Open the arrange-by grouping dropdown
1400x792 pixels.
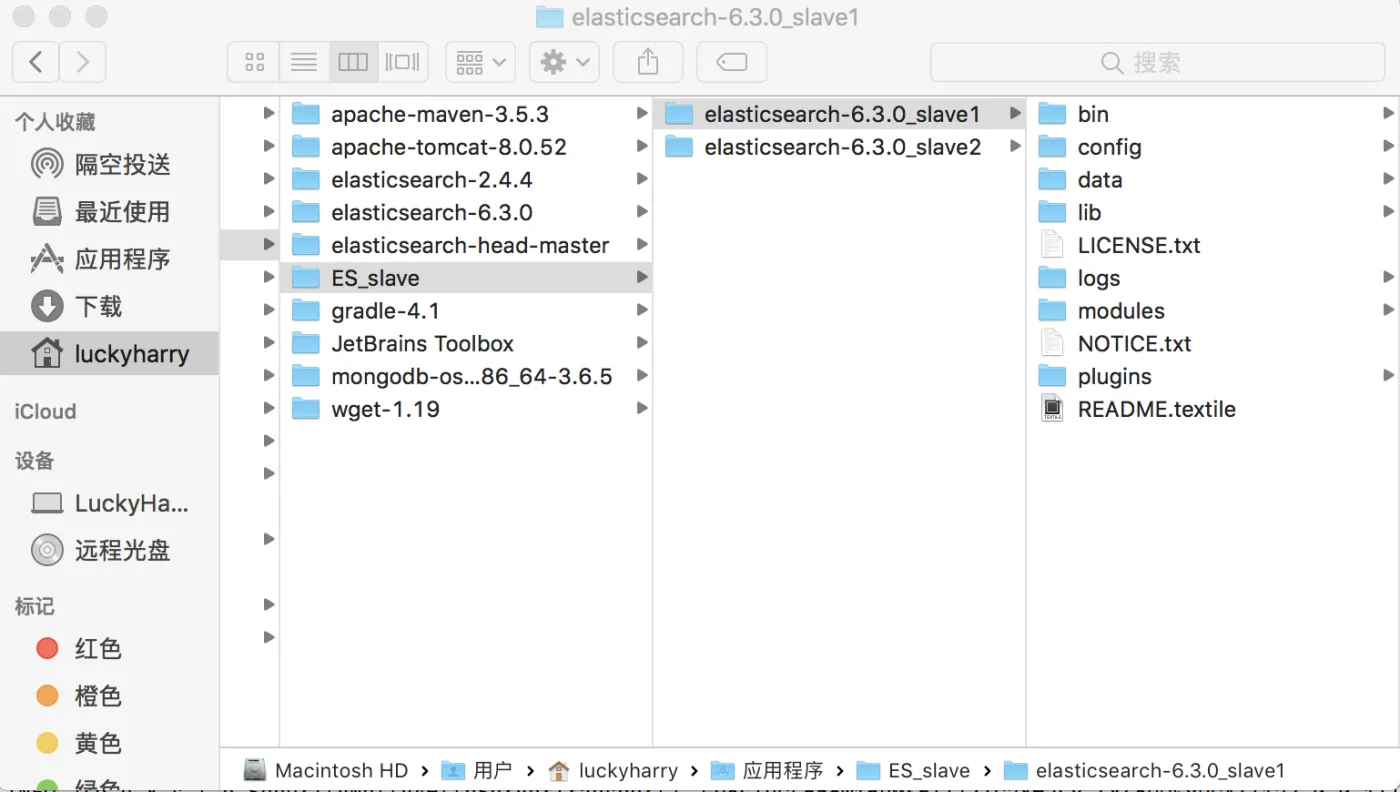point(480,62)
